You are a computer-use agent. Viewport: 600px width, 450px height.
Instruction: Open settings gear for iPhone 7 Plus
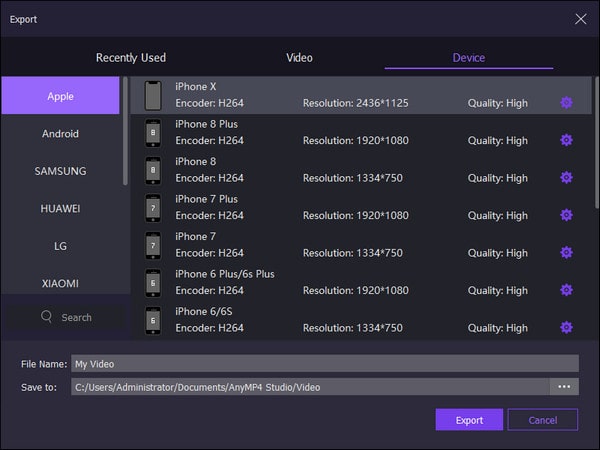[x=566, y=215]
